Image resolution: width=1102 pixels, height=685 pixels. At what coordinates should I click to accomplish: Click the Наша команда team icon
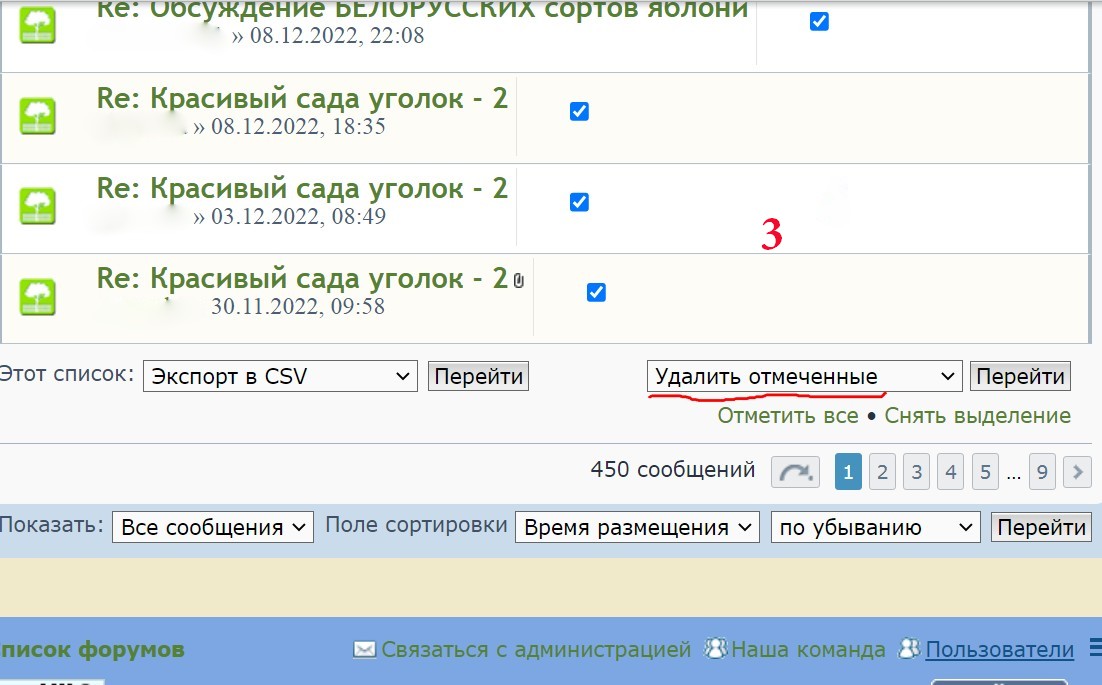716,649
